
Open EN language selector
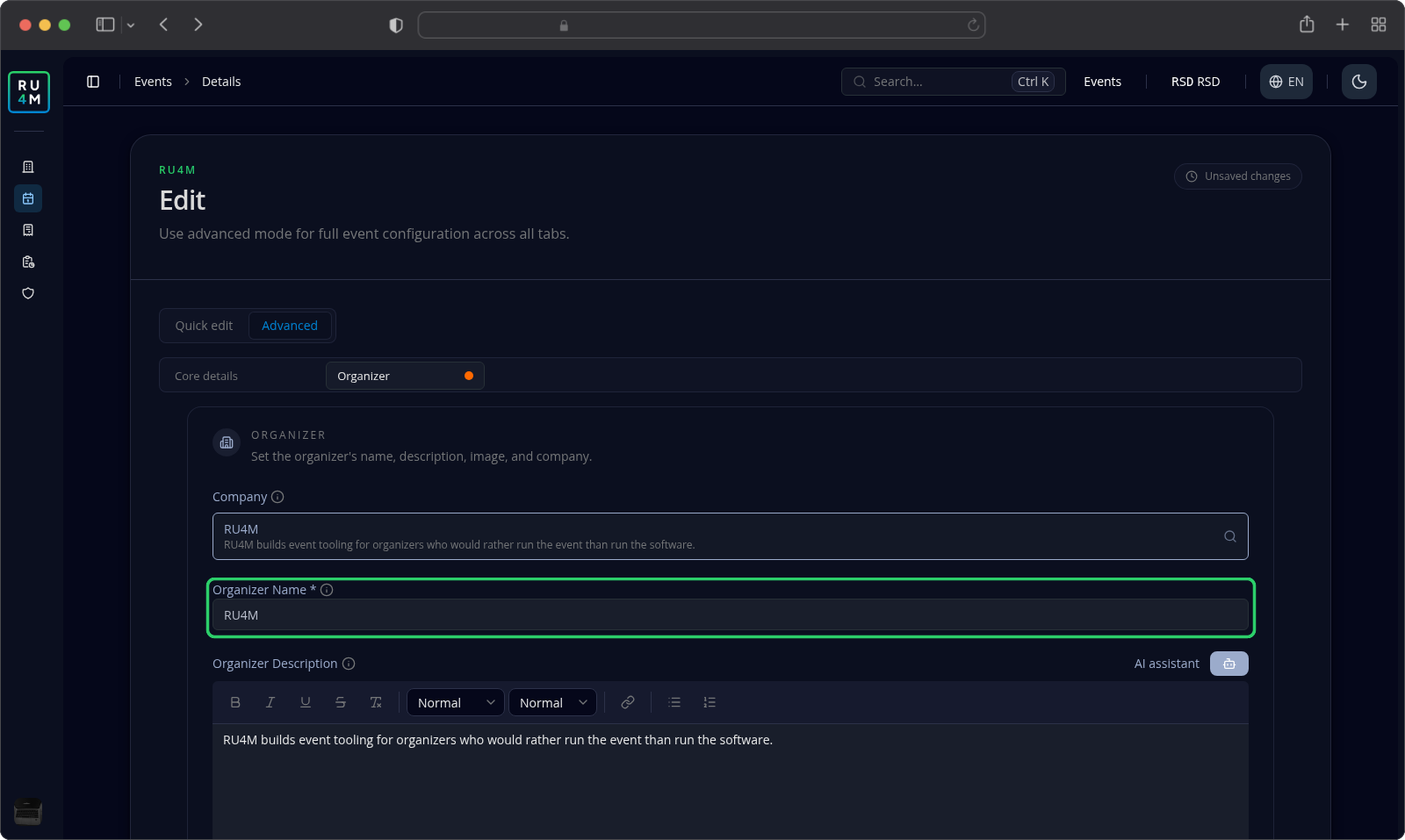[1286, 82]
